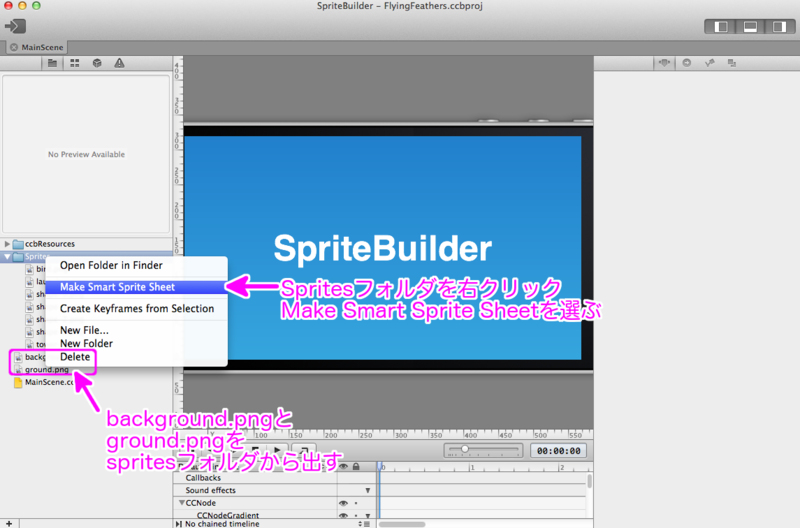Open the Warnings triangle tab icon
Image resolution: width=800 pixels, height=528 pixels.
point(119,63)
